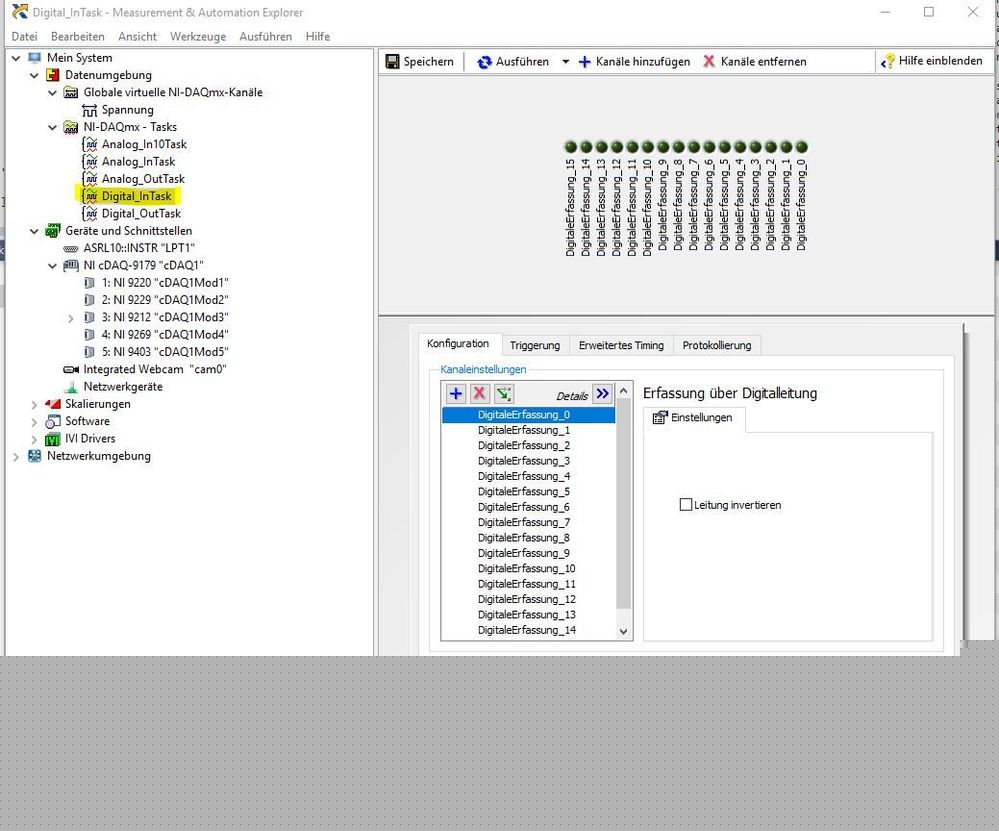Click the Mein System computer icon
Screen dimensions: 999x831
coord(34,58)
